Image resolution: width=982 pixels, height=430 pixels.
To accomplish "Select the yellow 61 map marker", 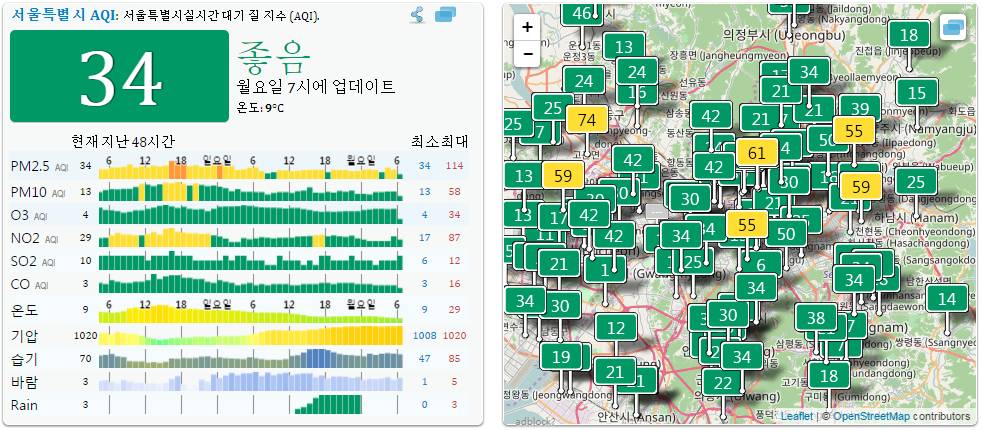I will tap(757, 152).
